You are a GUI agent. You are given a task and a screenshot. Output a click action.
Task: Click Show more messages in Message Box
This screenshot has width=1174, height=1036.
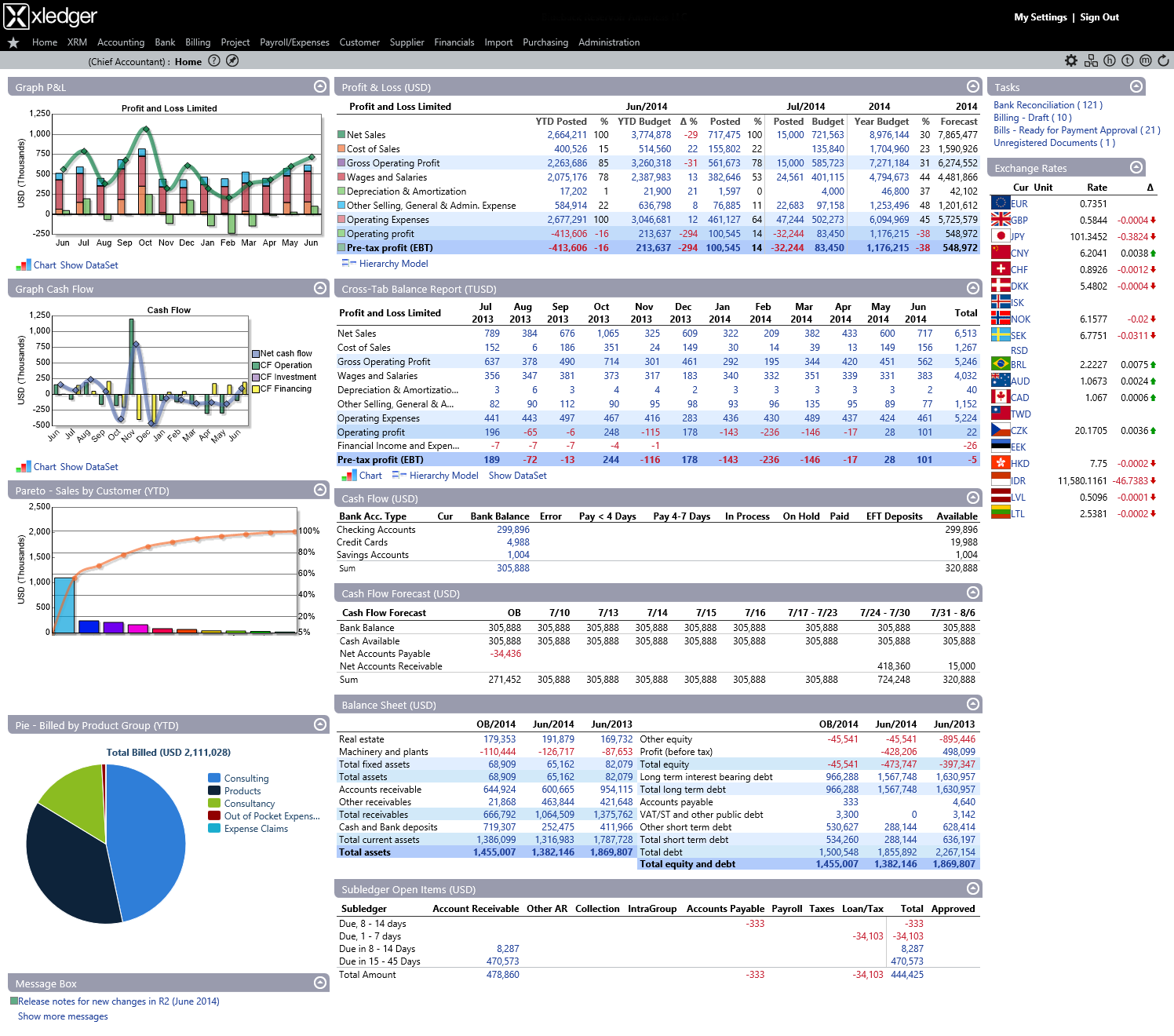click(62, 1016)
